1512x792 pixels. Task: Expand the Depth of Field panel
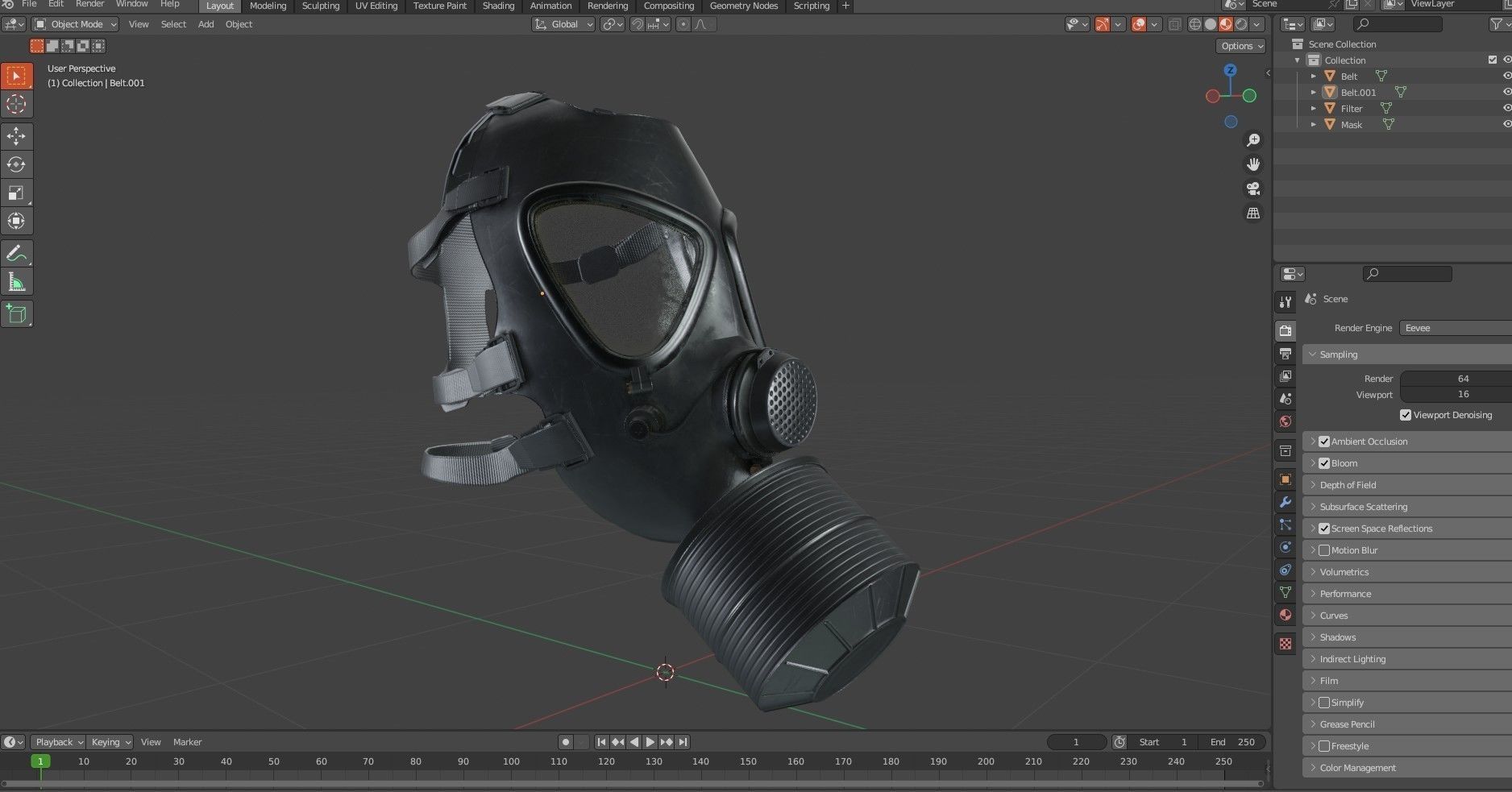(x=1407, y=485)
